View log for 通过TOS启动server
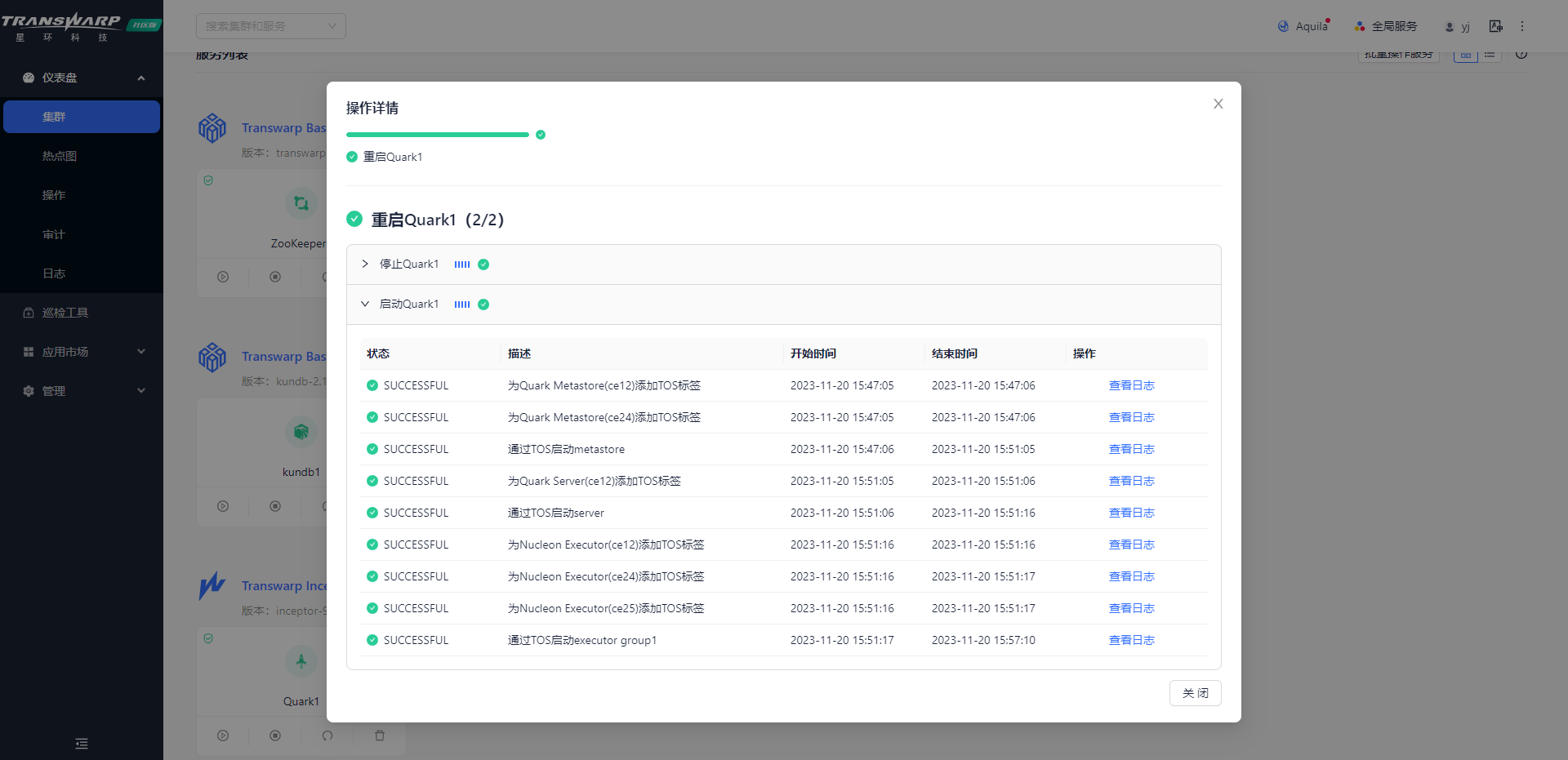This screenshot has height=760, width=1568. coord(1131,513)
